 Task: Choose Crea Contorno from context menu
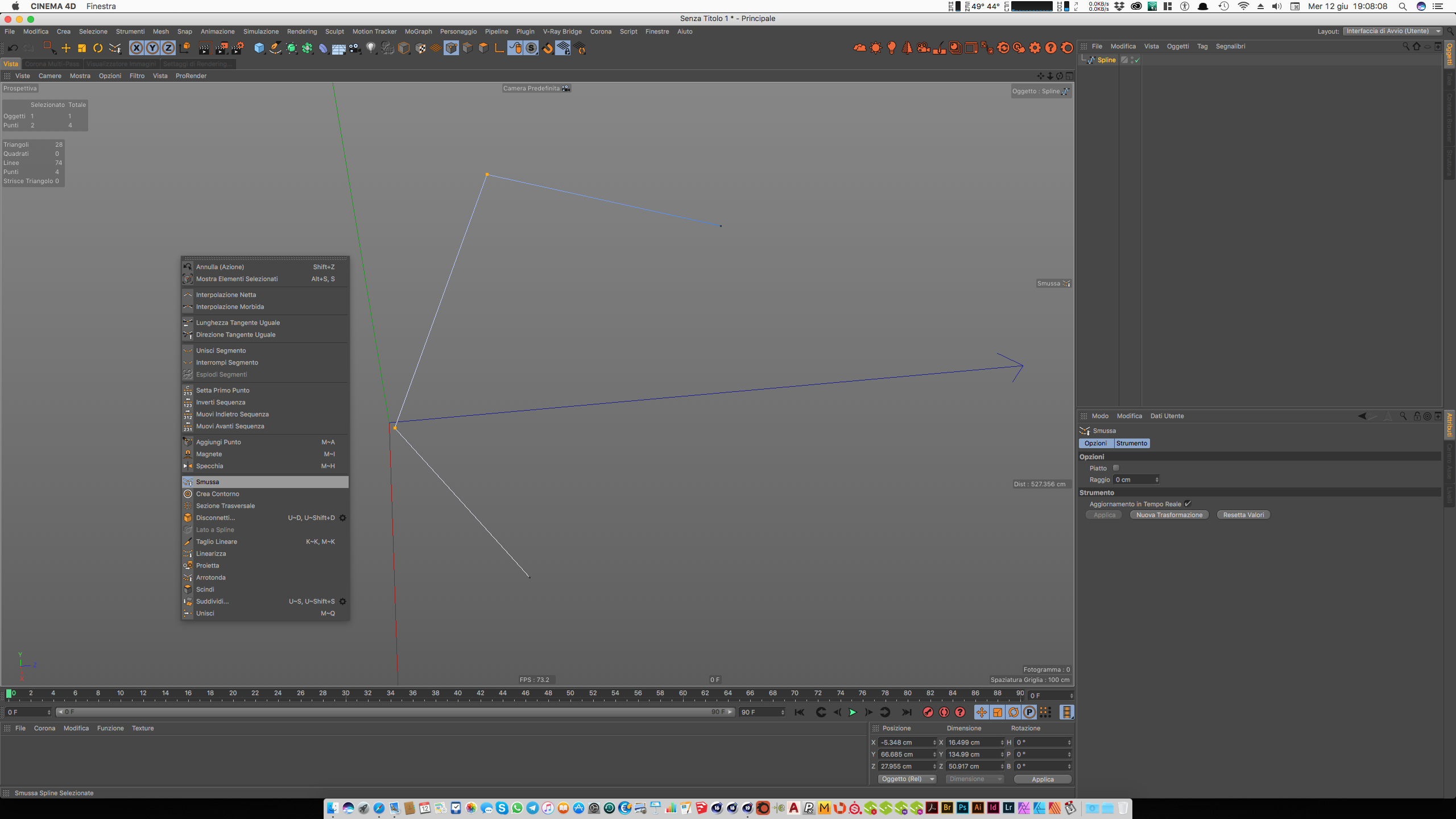click(218, 494)
